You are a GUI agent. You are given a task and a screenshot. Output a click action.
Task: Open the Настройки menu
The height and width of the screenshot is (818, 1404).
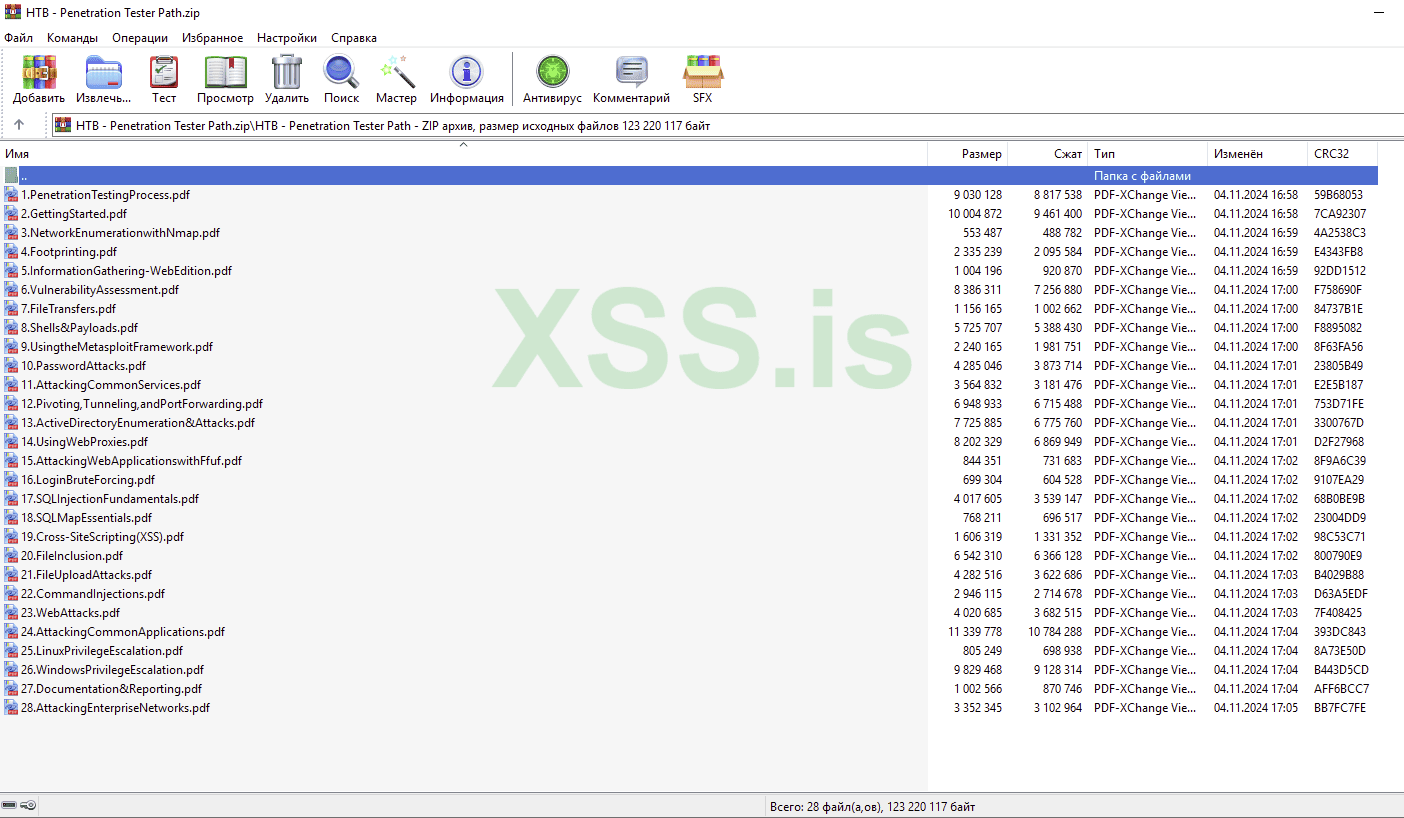point(287,38)
